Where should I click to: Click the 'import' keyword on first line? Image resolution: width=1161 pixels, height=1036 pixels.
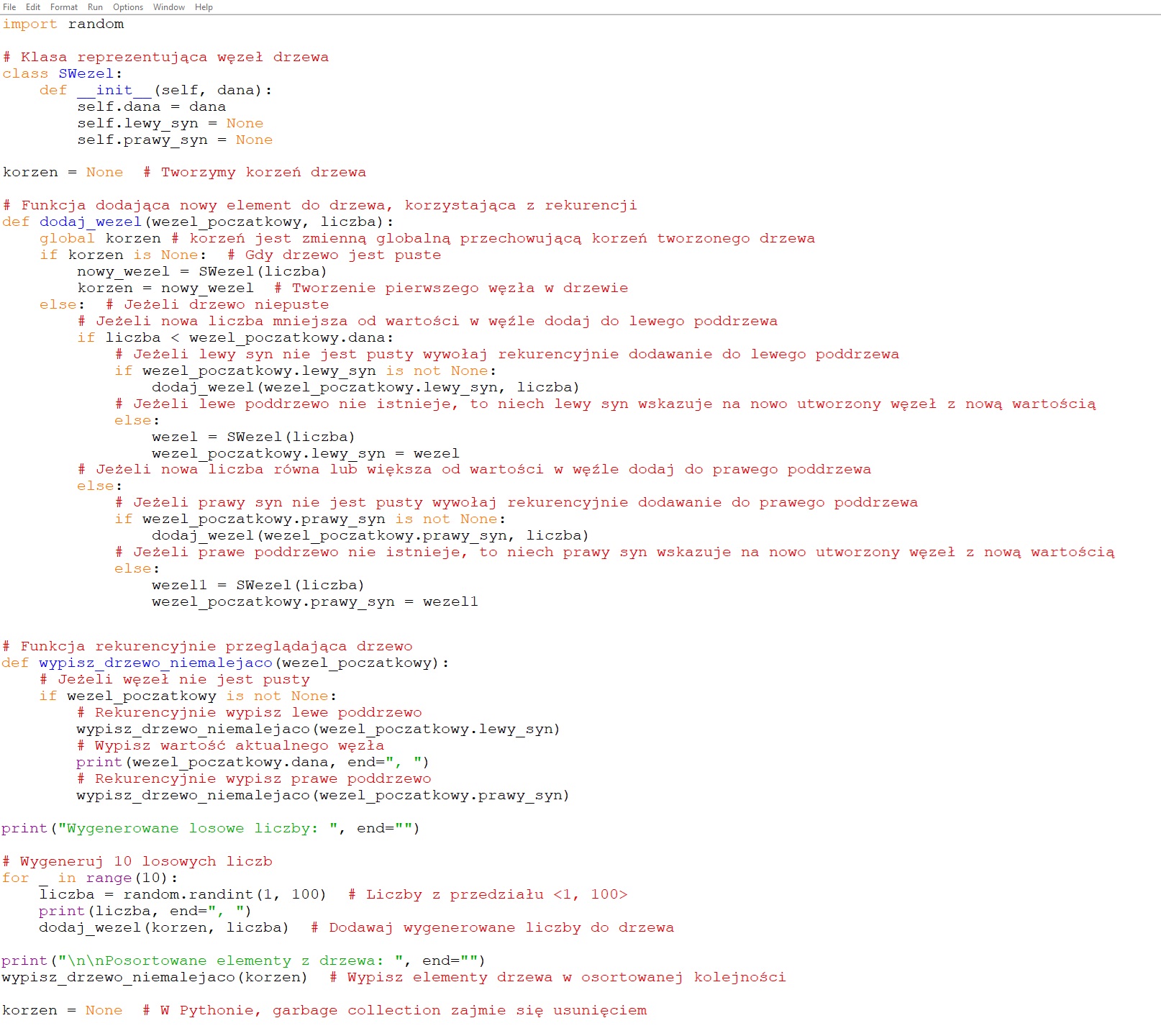point(29,24)
